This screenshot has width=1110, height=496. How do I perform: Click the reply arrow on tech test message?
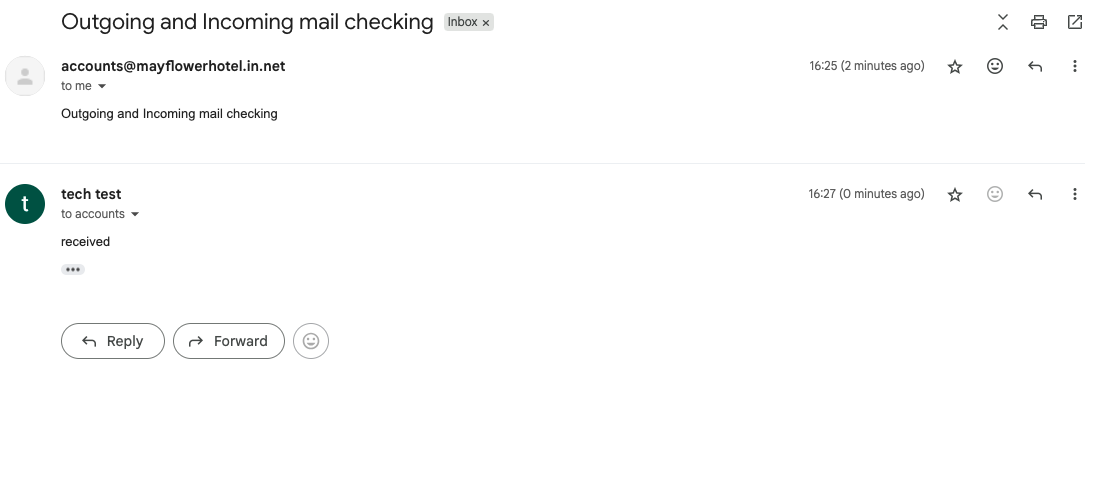(x=1035, y=195)
